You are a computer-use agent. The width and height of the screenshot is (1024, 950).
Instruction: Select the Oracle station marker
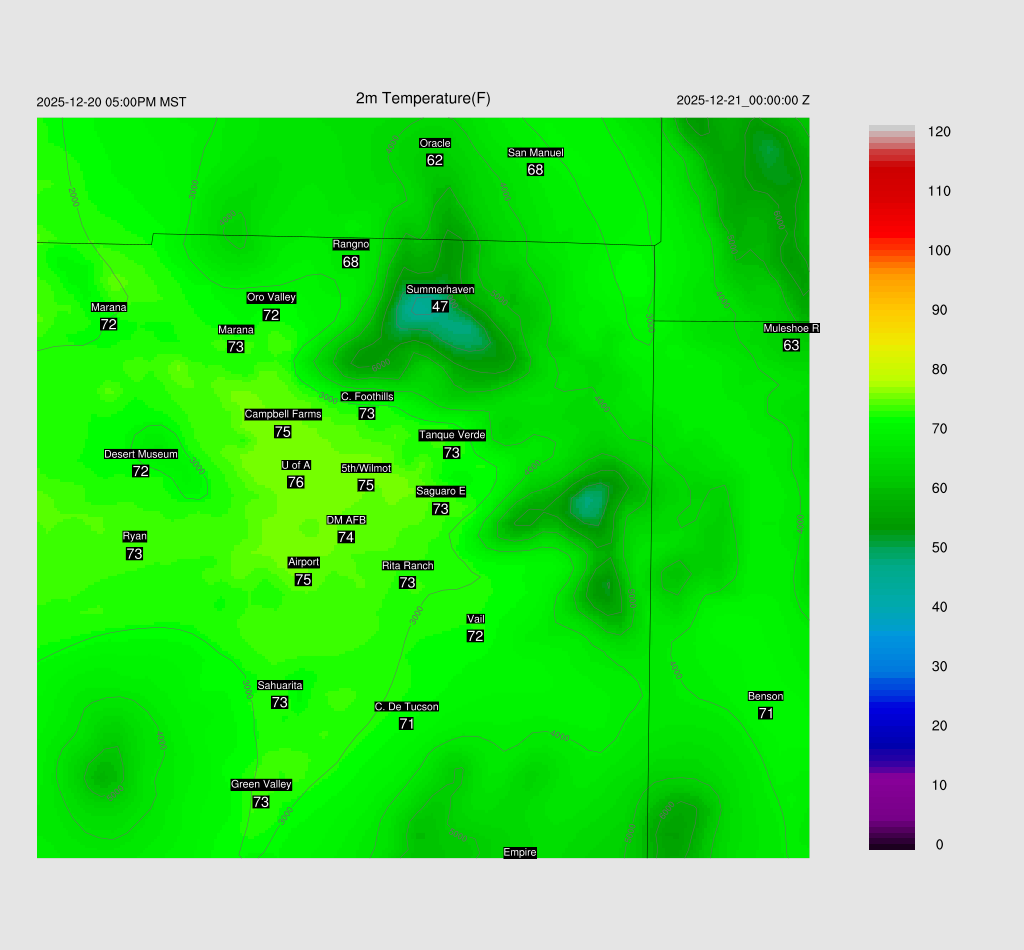click(435, 143)
